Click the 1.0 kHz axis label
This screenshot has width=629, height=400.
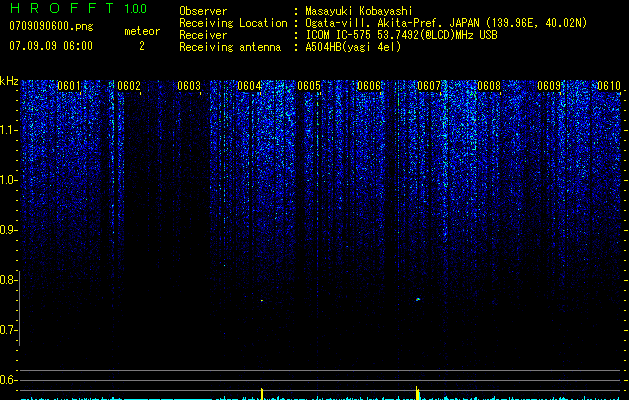tap(8, 180)
